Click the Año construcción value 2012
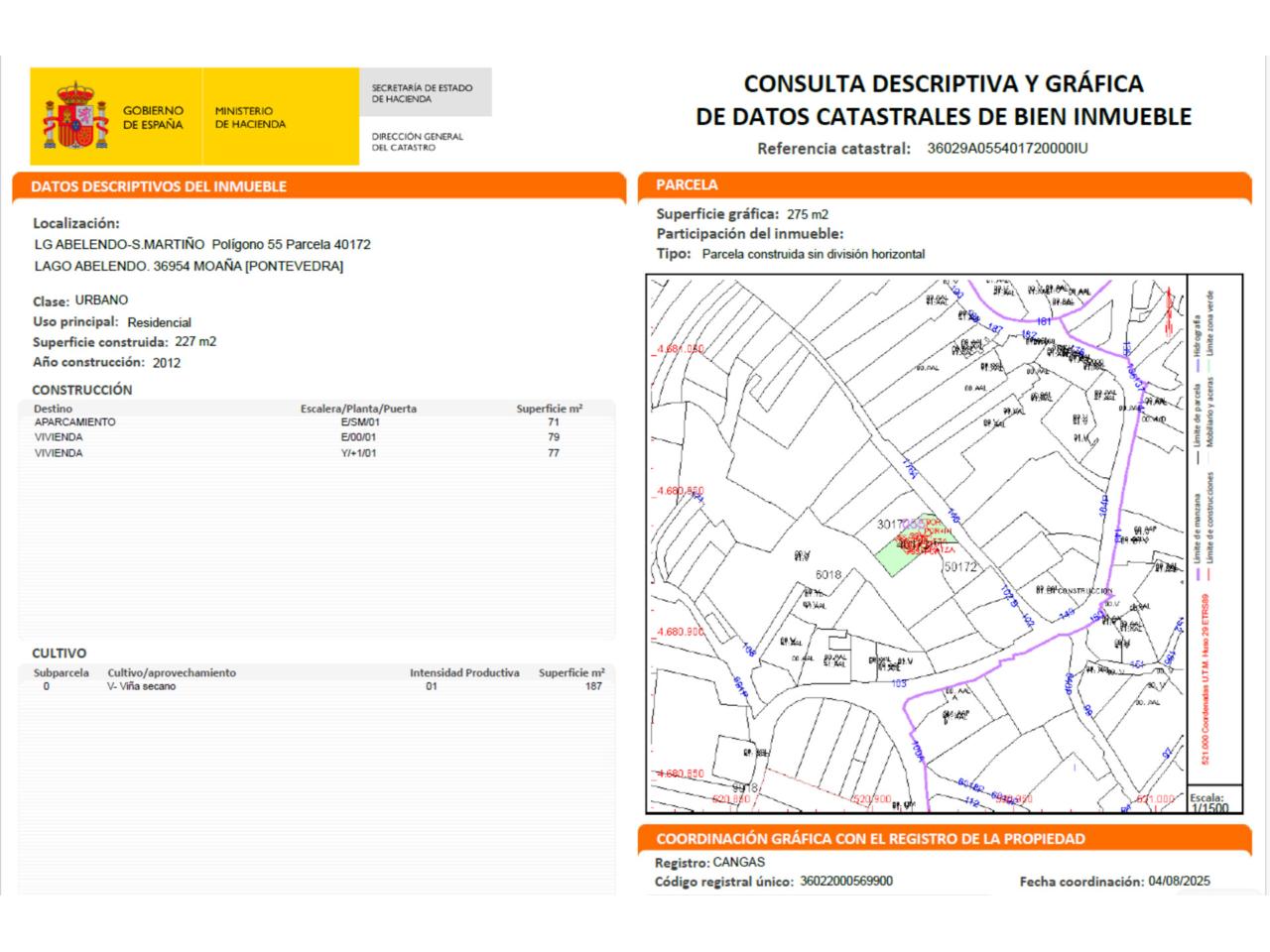 (x=167, y=363)
